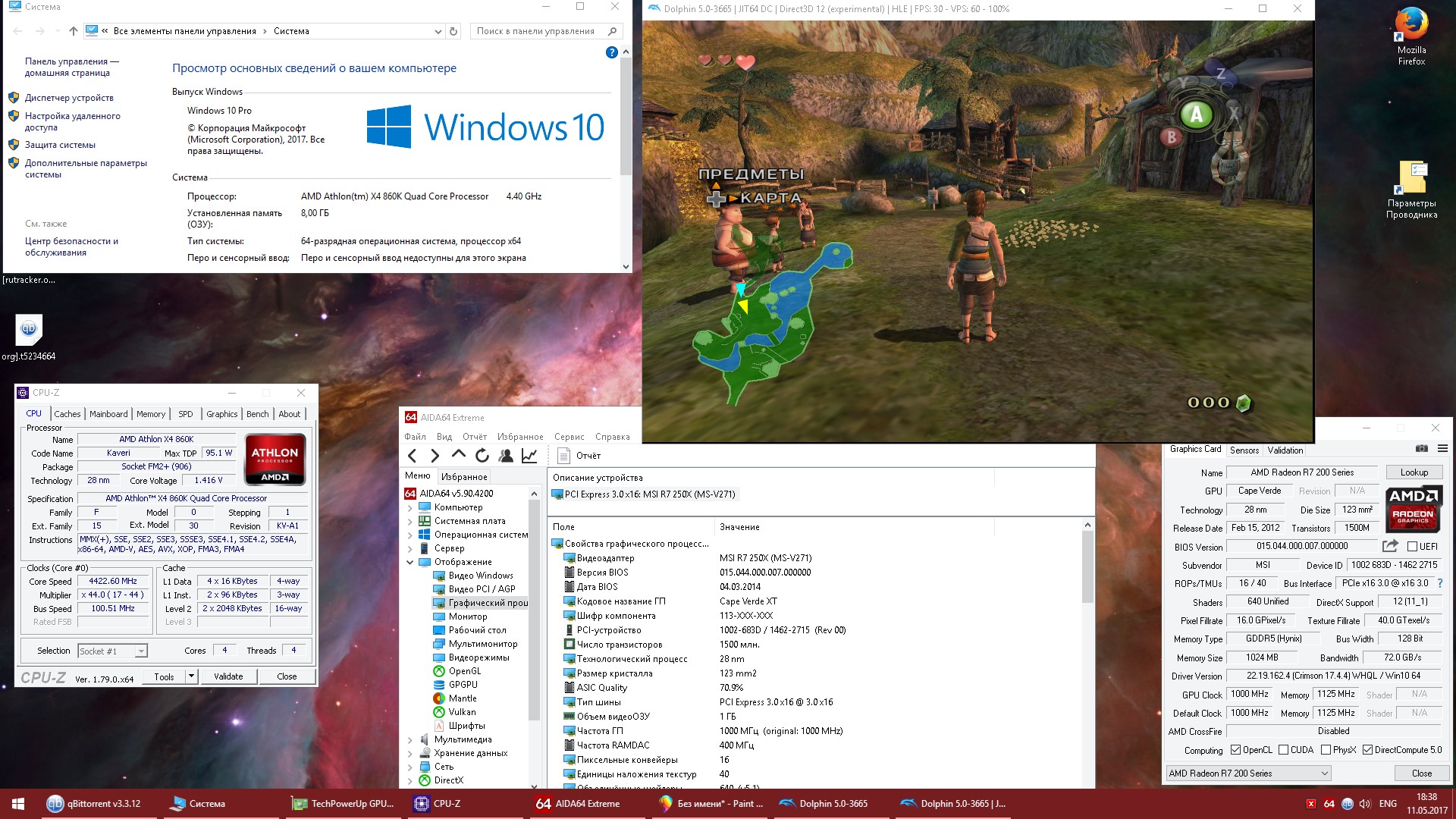Click AIDA64 back navigation arrow
The image size is (1456, 819).
click(412, 456)
